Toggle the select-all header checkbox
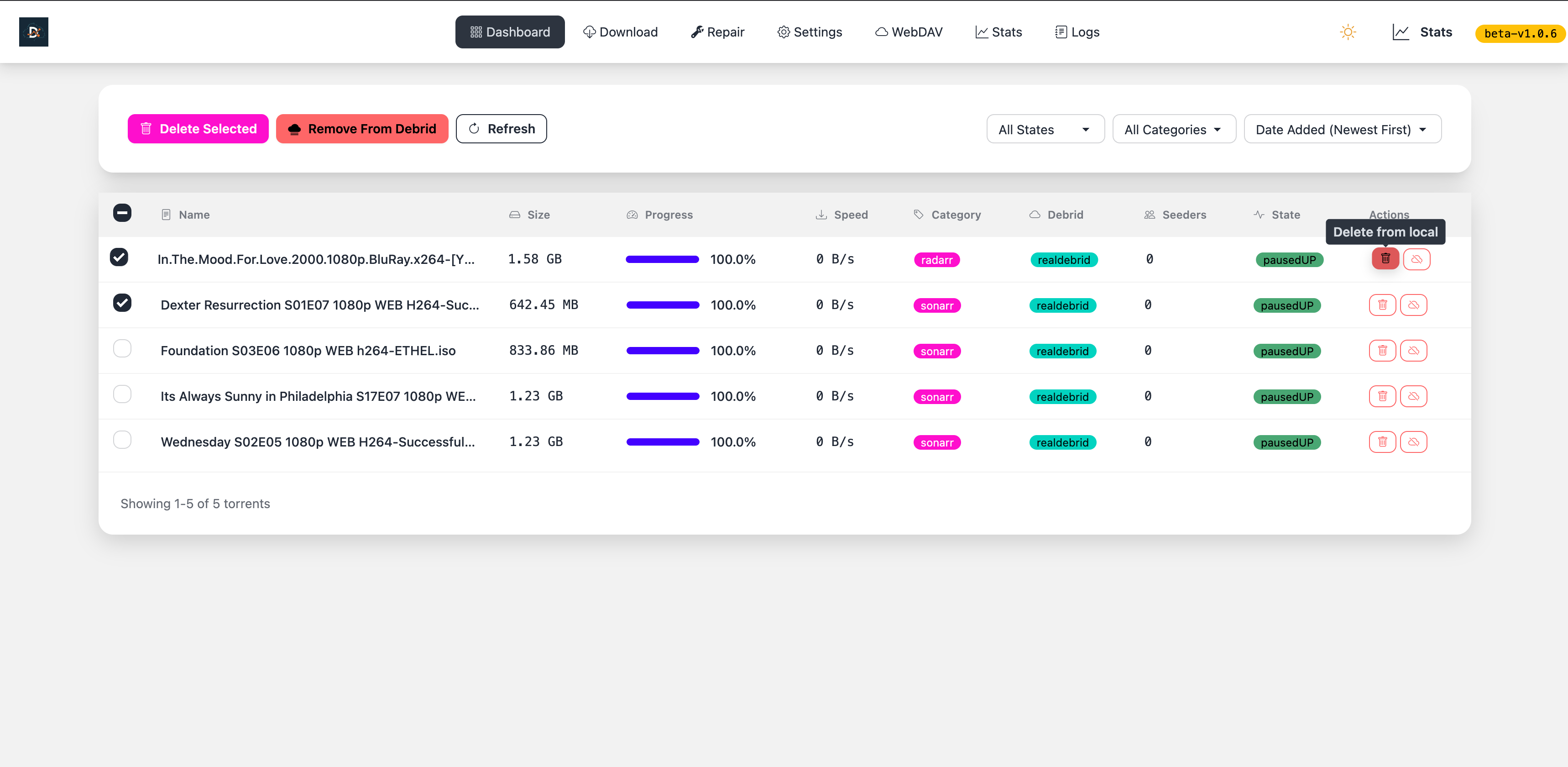The image size is (1568, 767). pos(122,213)
